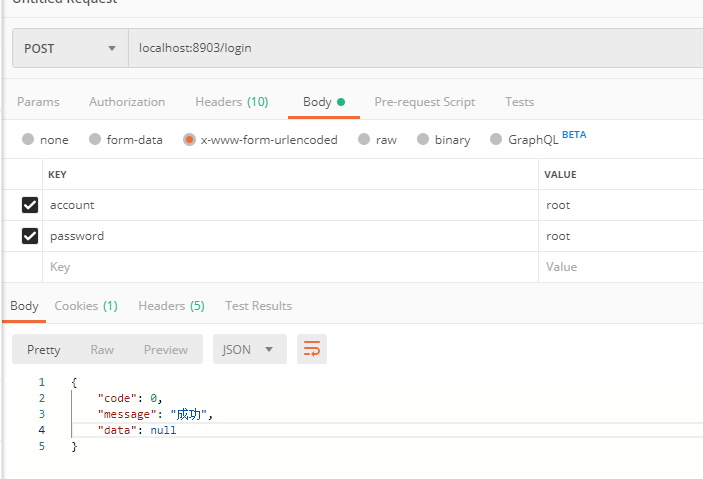Show response Cookies (1) tab
Viewport: 703px width, 479px height.
click(x=86, y=306)
